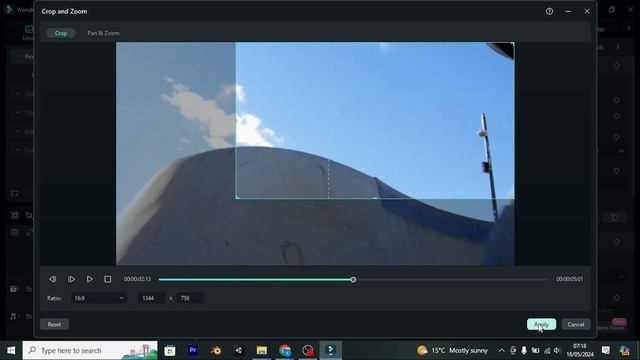Screen dimensions: 640x360
Task: Open the volume control in the tray
Action: coord(557,350)
